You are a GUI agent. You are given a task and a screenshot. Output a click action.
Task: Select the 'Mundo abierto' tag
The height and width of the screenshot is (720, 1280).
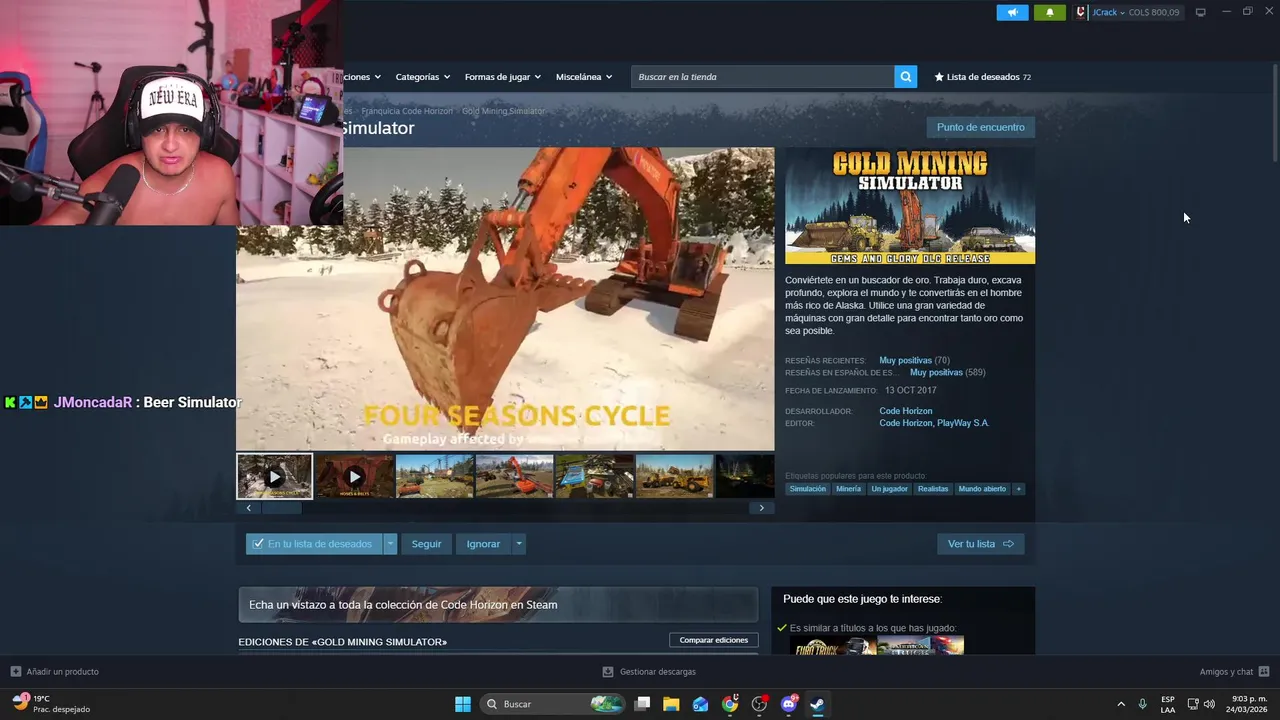tap(982, 489)
